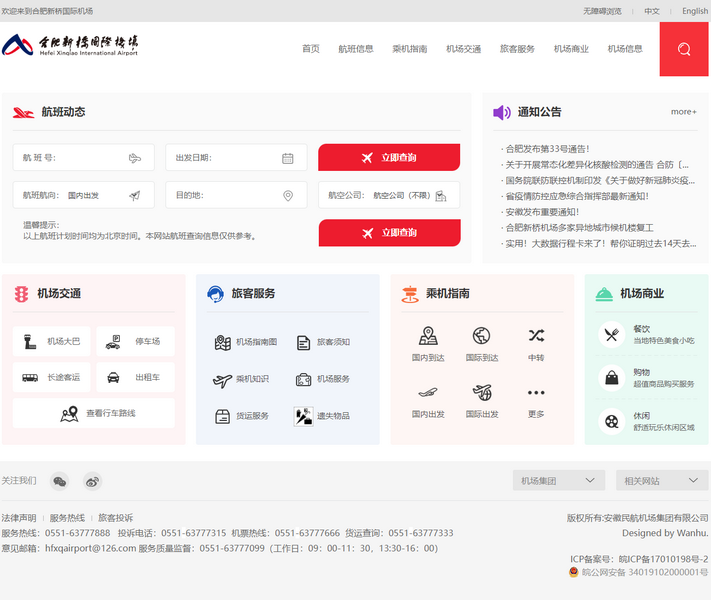Screen dimensions: 711x600
Task: Click the red search icon button
Action: point(684,49)
